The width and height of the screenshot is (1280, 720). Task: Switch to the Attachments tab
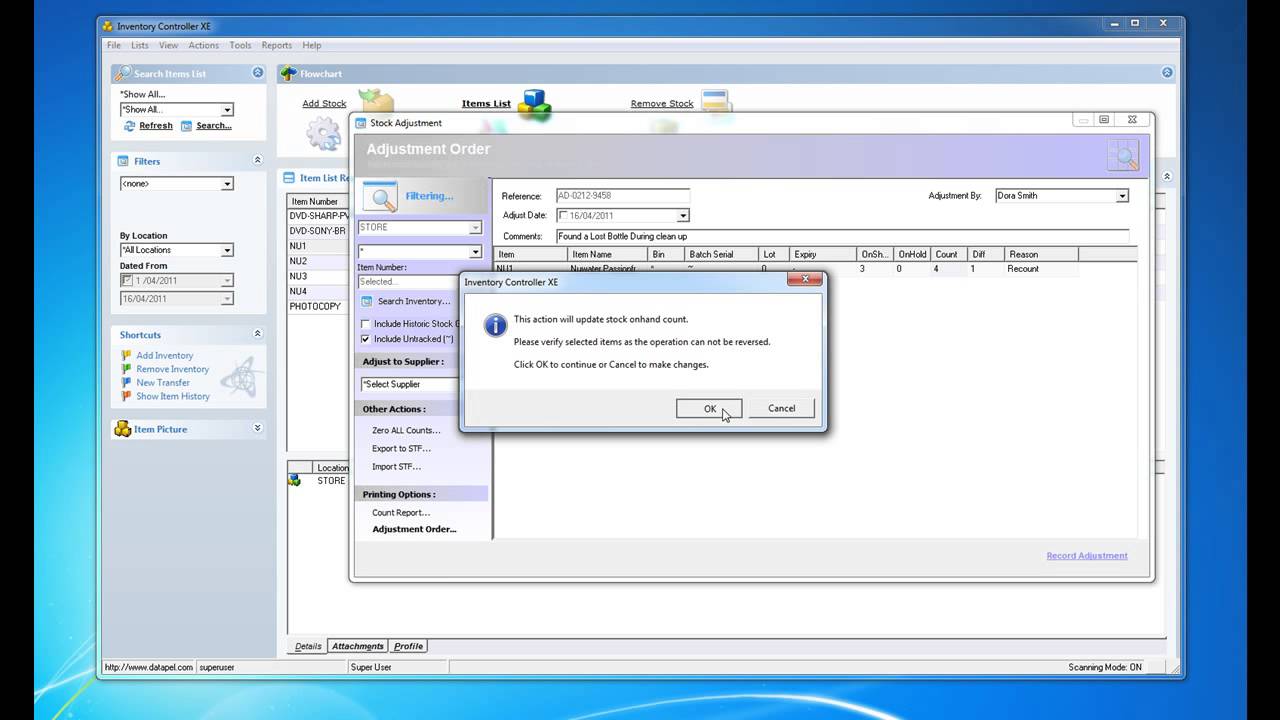pyautogui.click(x=357, y=646)
